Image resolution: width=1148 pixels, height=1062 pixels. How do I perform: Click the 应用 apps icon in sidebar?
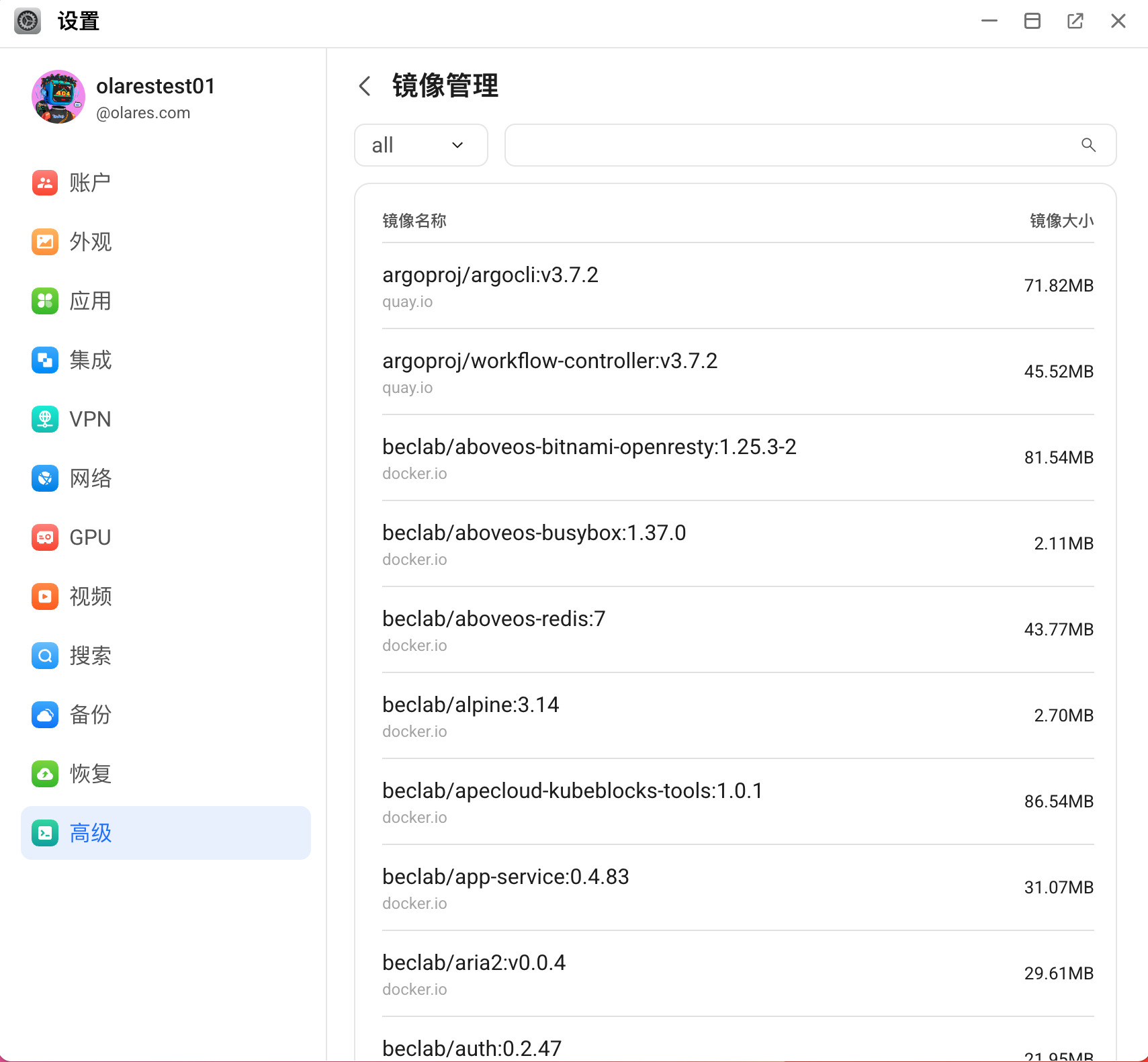click(44, 301)
